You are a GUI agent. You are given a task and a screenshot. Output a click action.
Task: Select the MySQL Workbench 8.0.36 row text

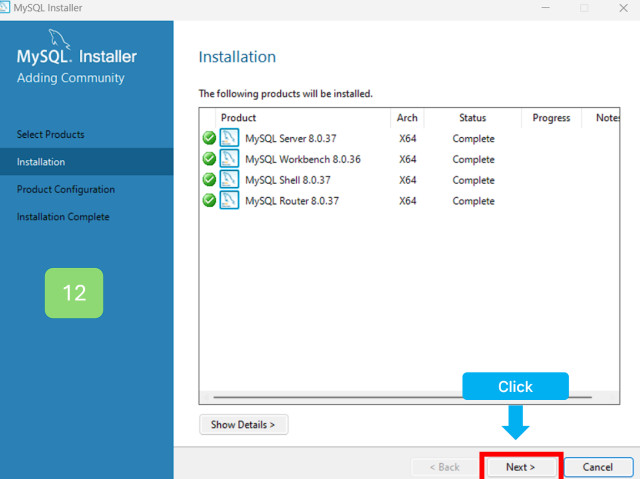point(303,159)
